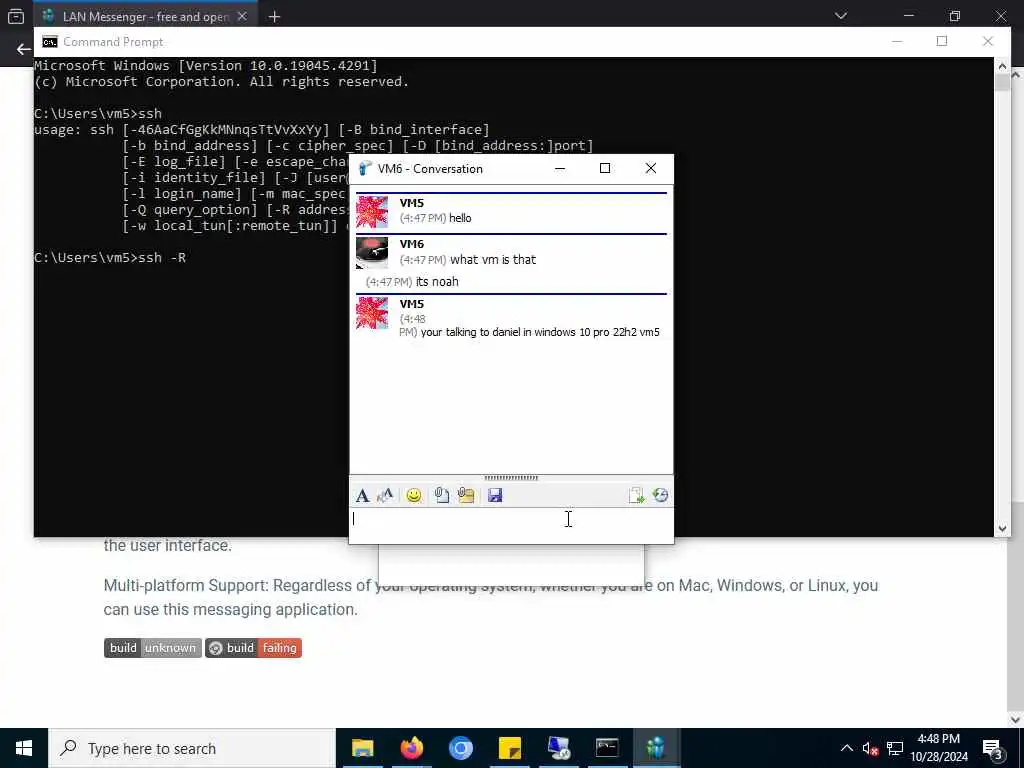Image resolution: width=1024 pixels, height=768 pixels.
Task: Click the taskbar search box
Action: click(192, 748)
